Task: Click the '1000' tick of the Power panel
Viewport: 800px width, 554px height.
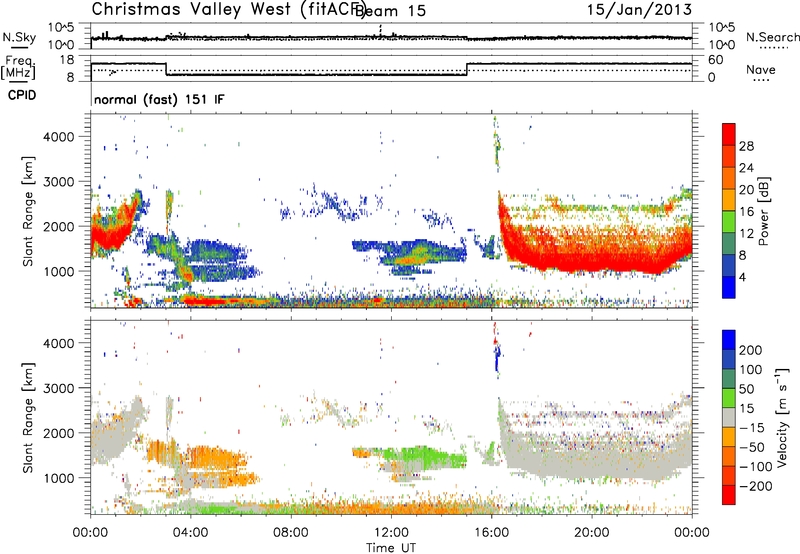Action: (x=59, y=272)
